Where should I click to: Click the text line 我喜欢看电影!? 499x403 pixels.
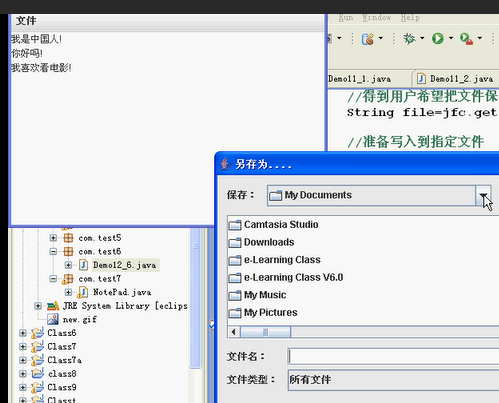point(41,68)
